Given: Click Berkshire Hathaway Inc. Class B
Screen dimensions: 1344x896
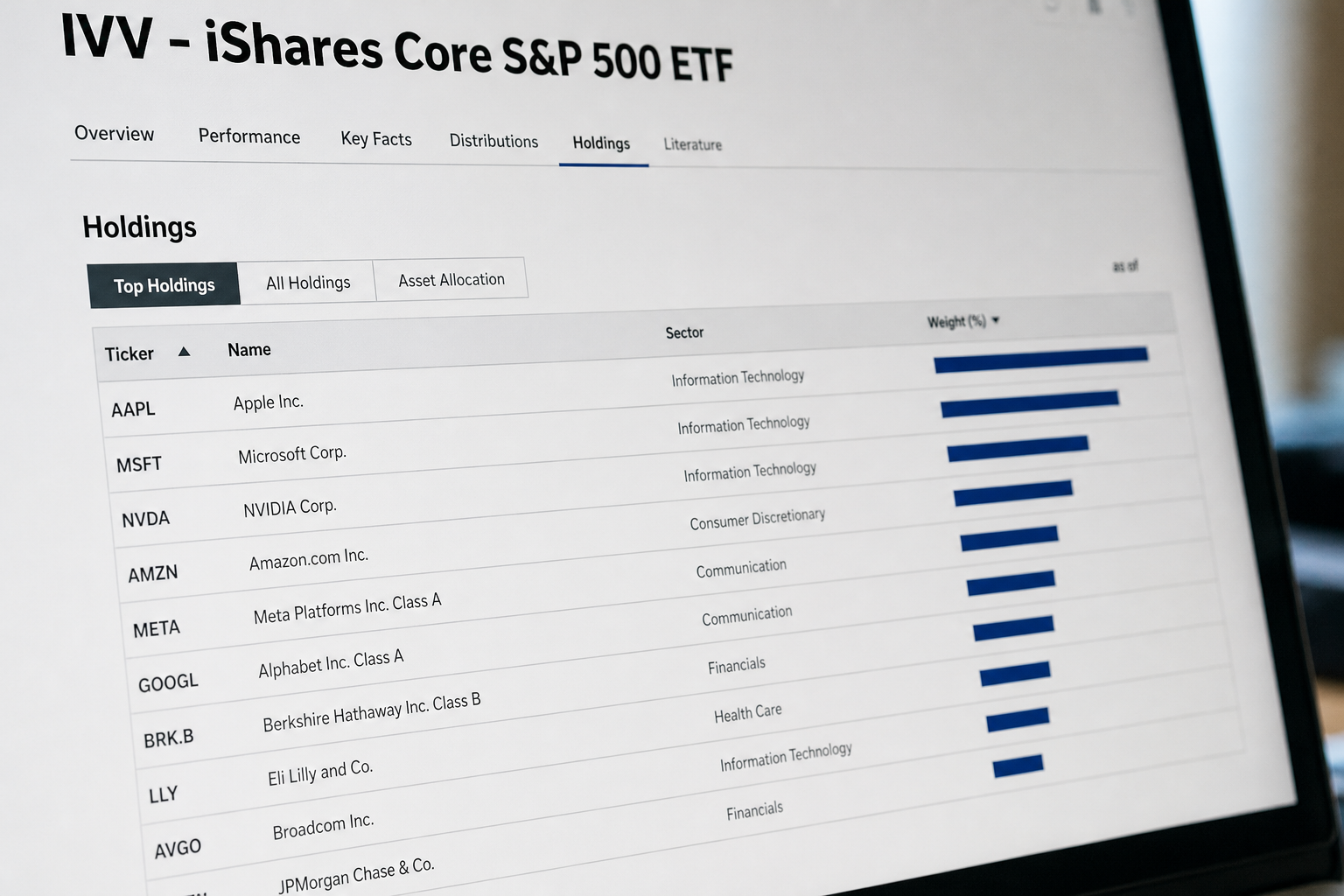Looking at the screenshot, I should [372, 712].
